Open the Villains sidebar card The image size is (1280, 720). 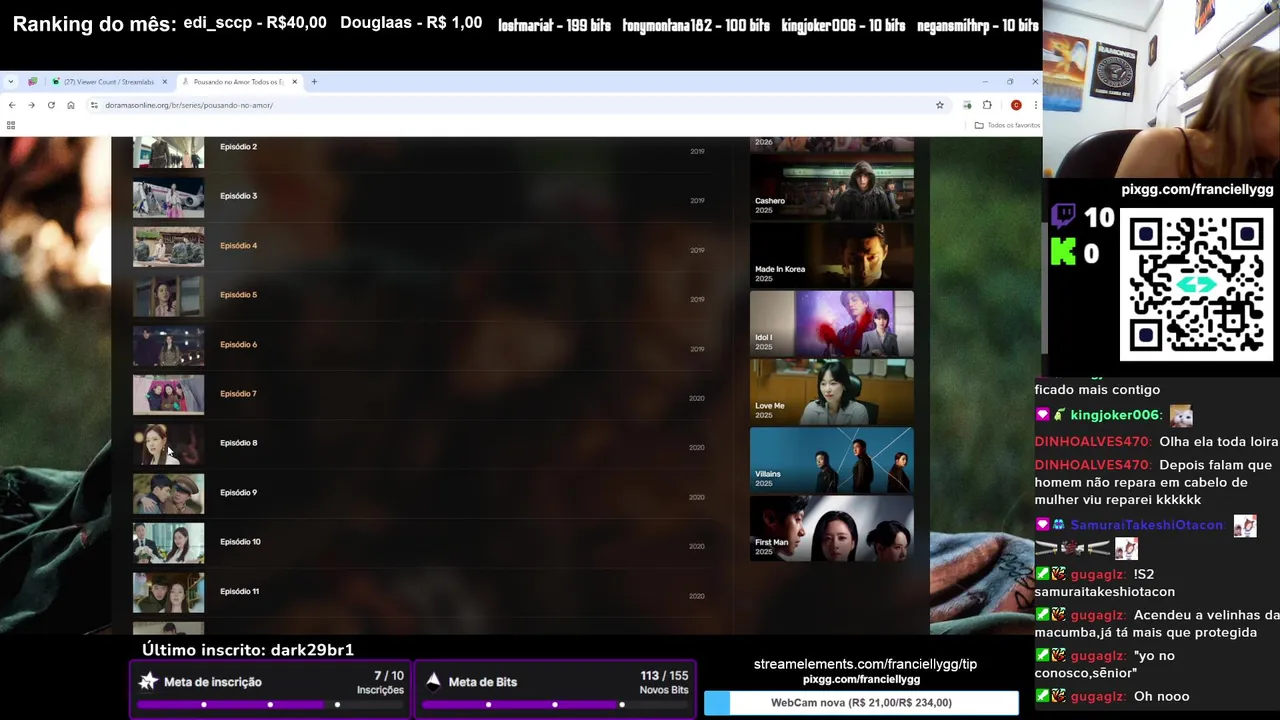click(x=831, y=460)
